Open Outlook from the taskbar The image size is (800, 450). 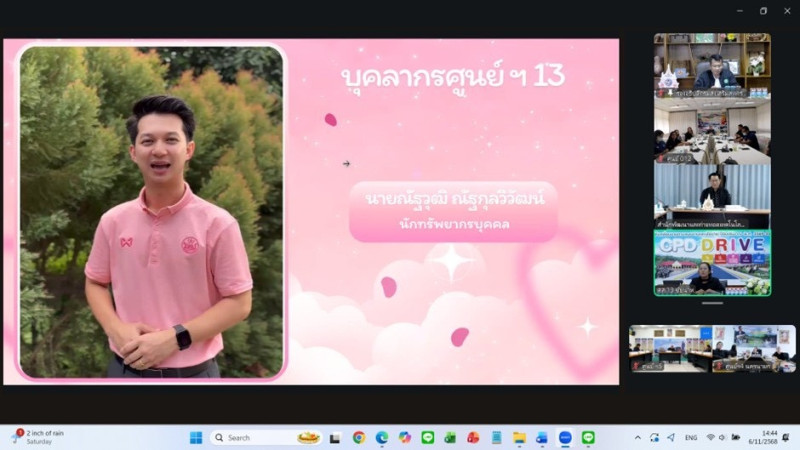click(542, 438)
